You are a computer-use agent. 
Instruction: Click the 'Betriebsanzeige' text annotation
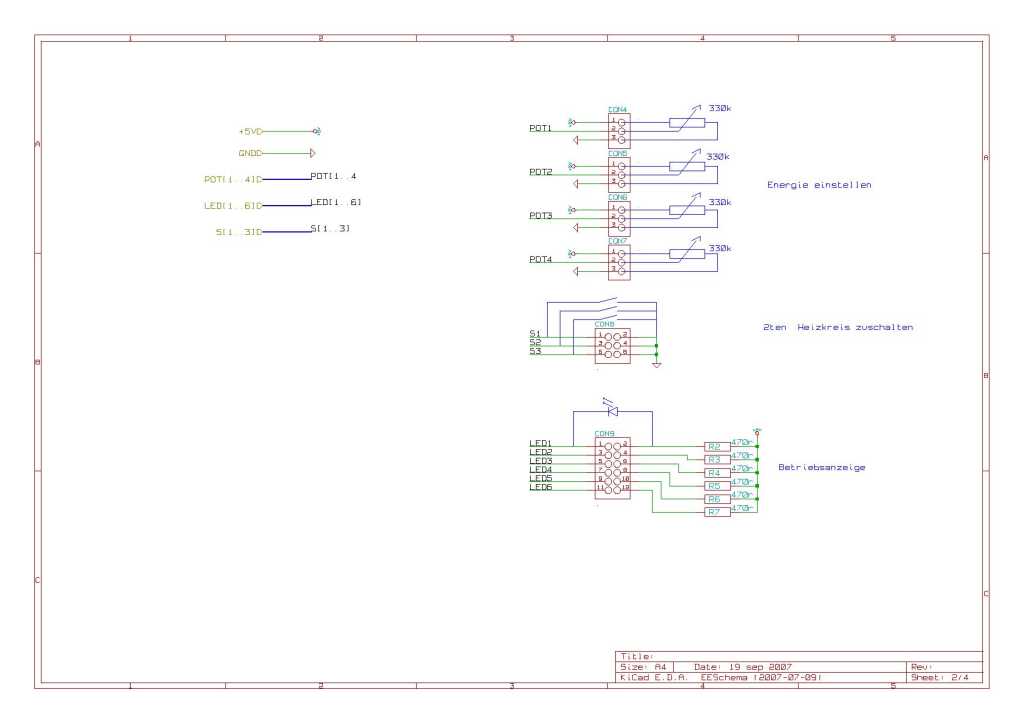point(822,467)
